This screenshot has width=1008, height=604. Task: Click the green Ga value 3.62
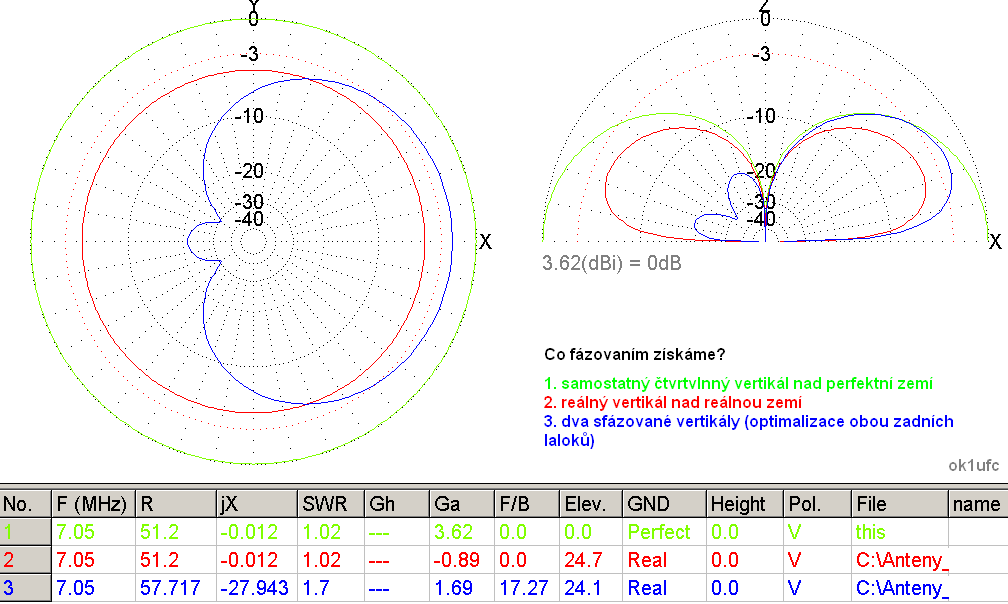(x=455, y=532)
